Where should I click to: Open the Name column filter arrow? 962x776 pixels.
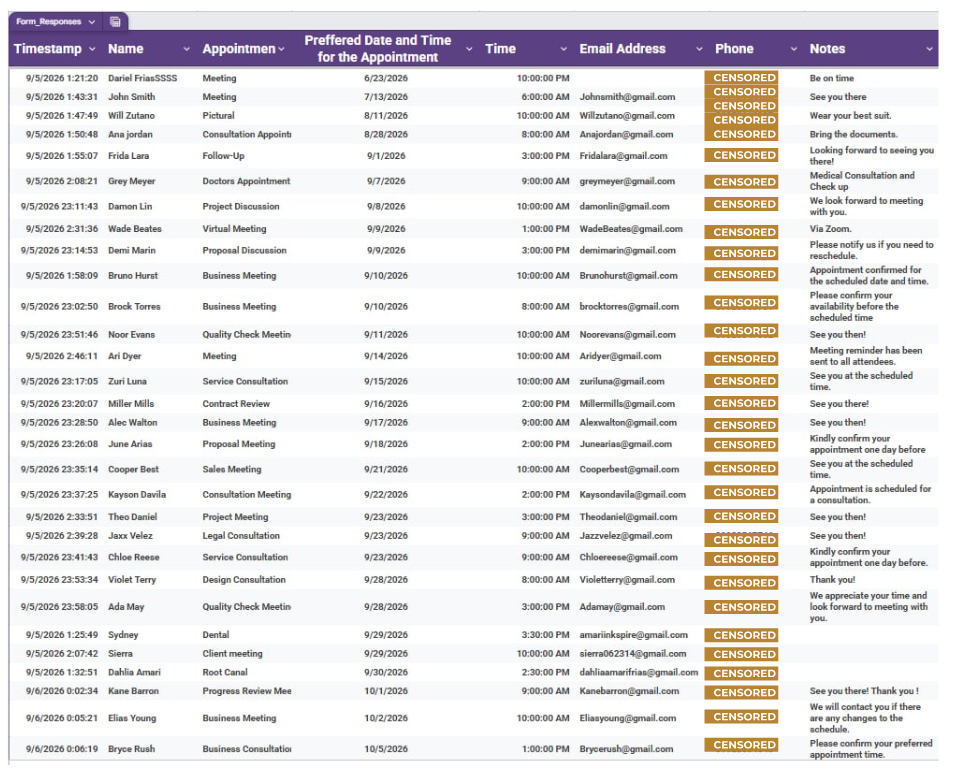(187, 49)
